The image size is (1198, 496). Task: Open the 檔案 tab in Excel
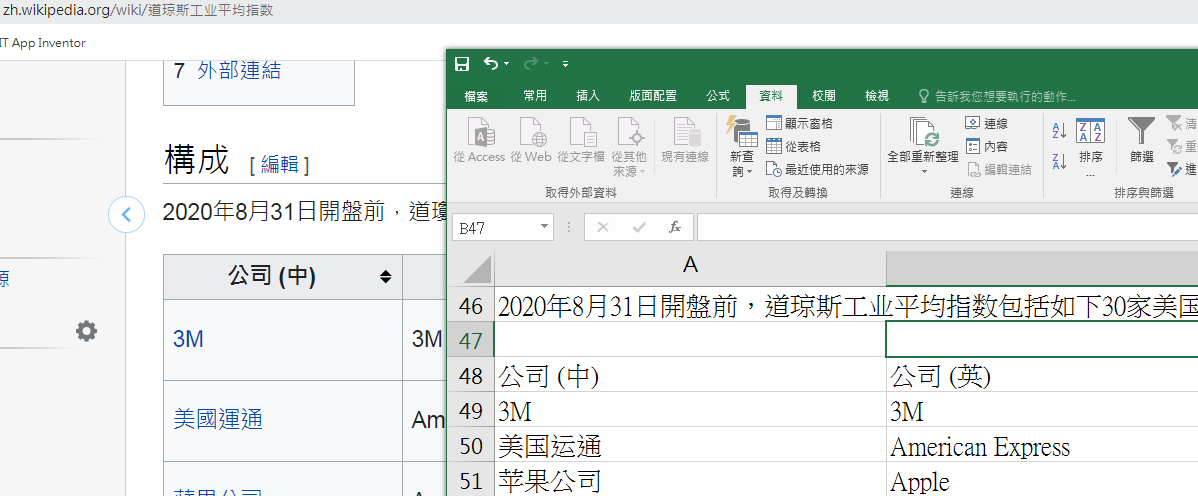[476, 96]
